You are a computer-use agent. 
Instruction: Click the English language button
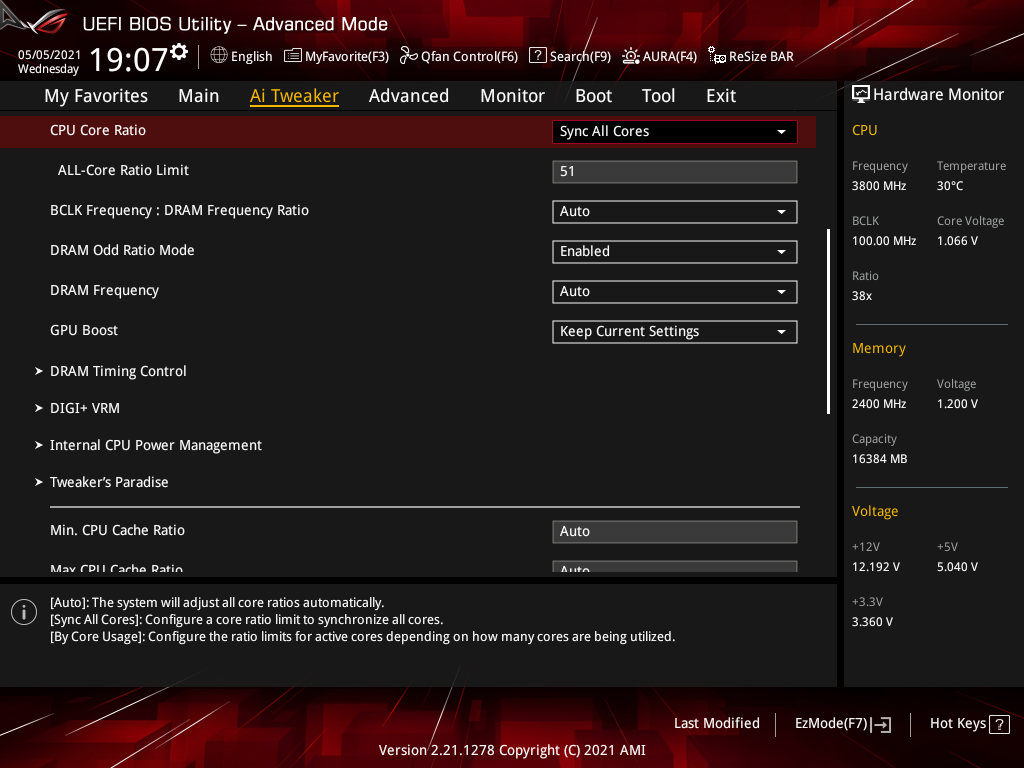point(242,56)
